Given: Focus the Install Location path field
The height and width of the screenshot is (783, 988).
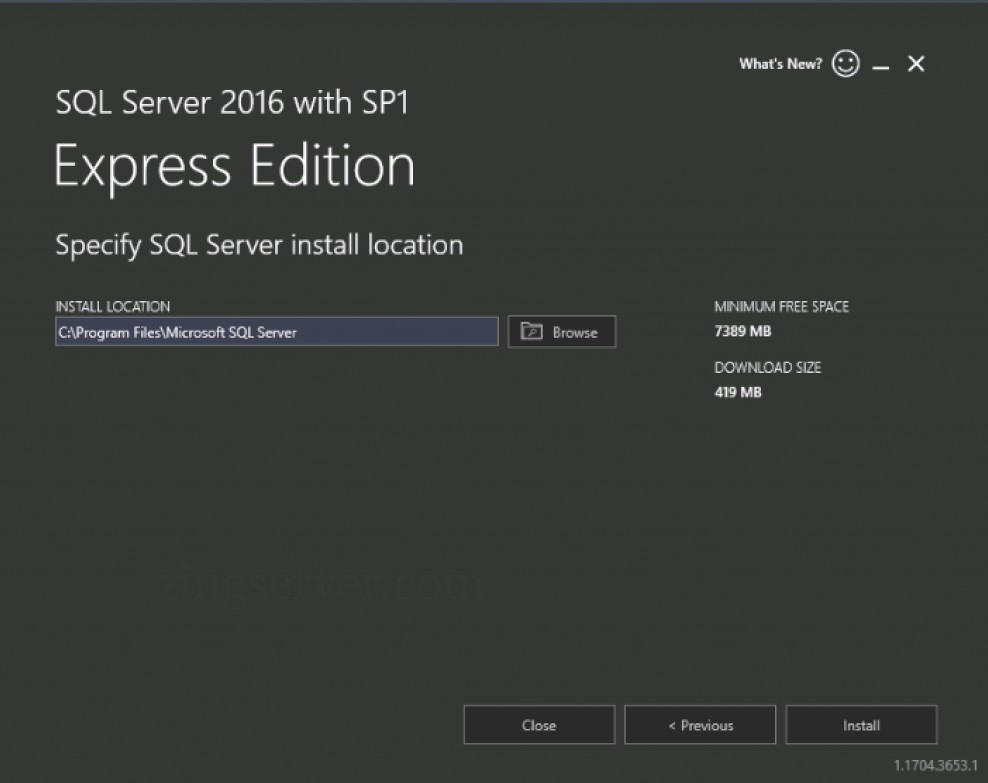Looking at the screenshot, I should (277, 331).
